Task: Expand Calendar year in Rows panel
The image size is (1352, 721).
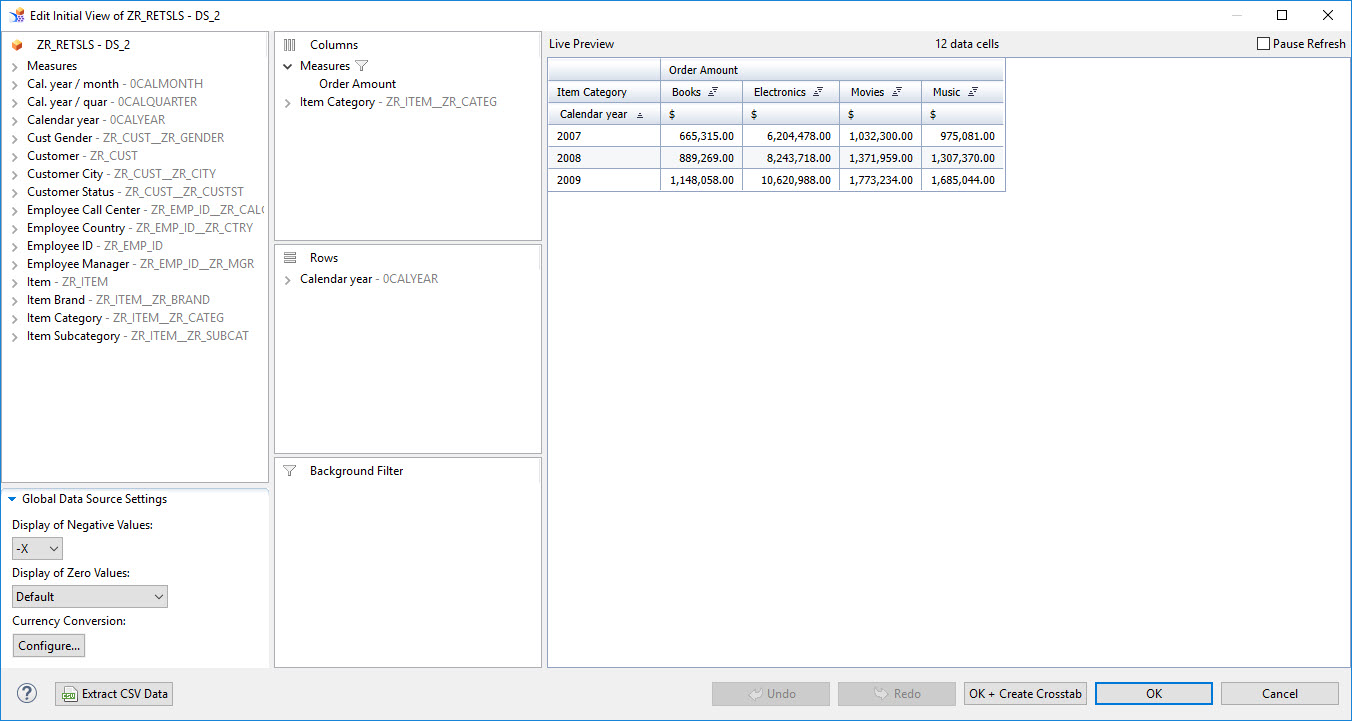Action: (x=288, y=280)
